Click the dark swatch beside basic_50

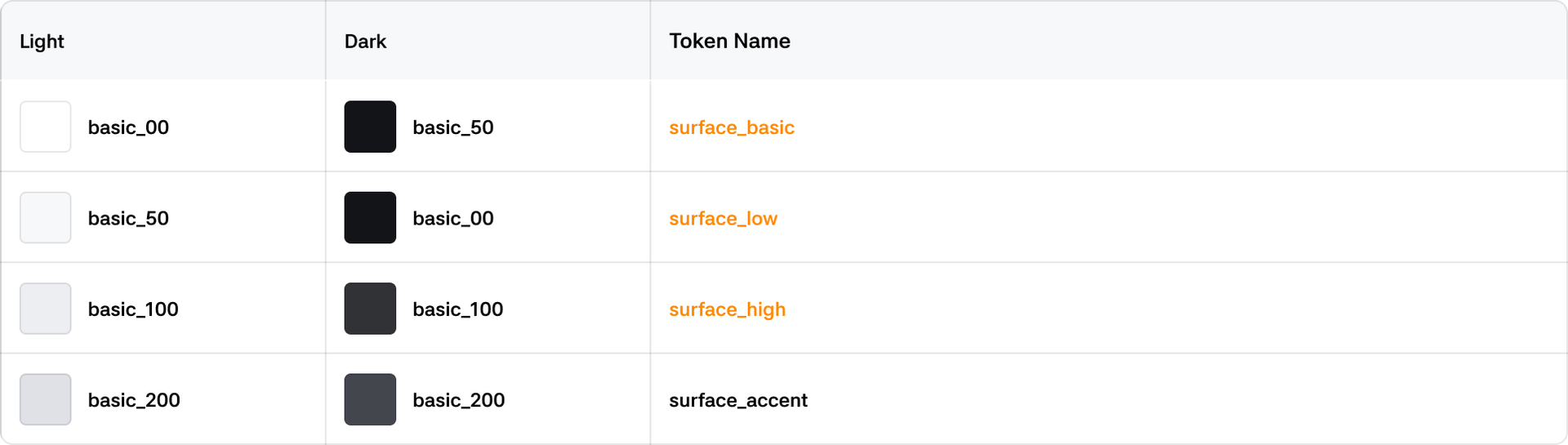[370, 127]
